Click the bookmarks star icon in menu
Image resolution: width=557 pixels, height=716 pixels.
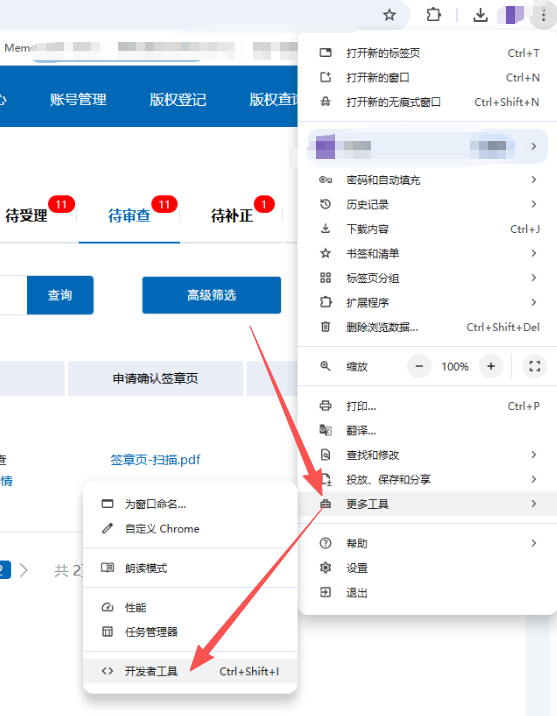click(x=326, y=253)
